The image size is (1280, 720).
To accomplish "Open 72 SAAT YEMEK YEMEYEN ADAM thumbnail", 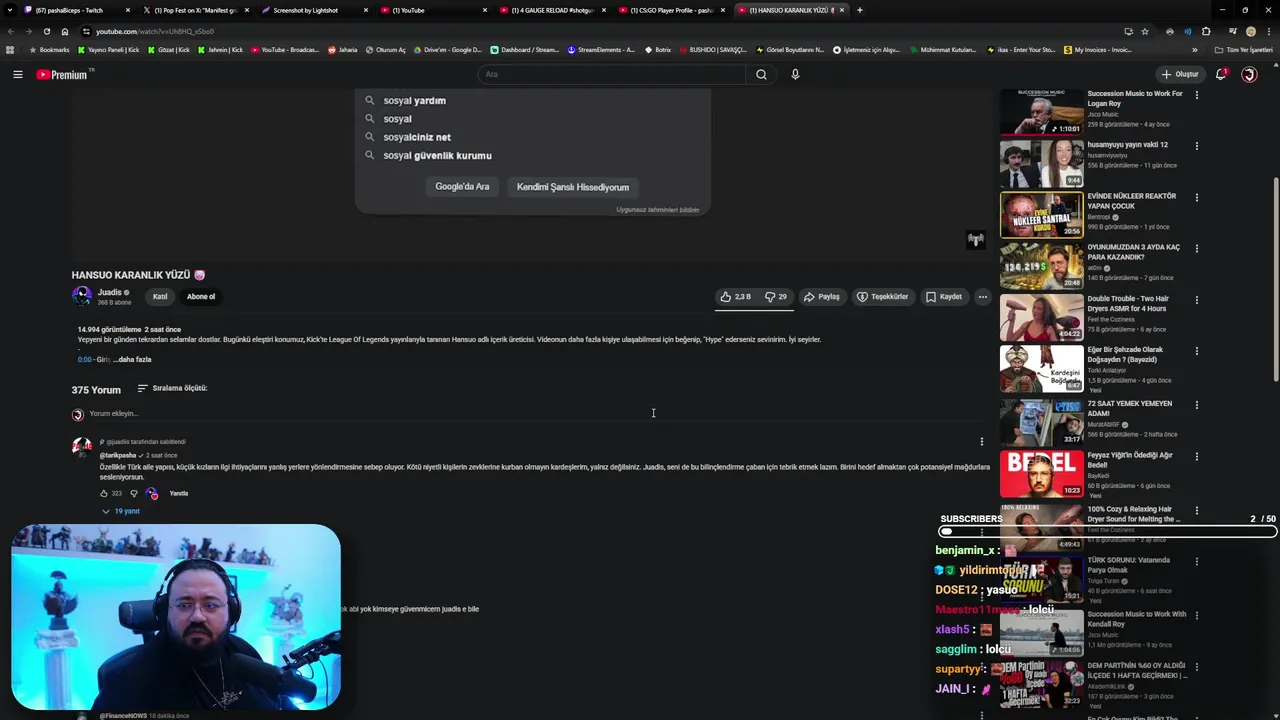I will pos(1041,421).
